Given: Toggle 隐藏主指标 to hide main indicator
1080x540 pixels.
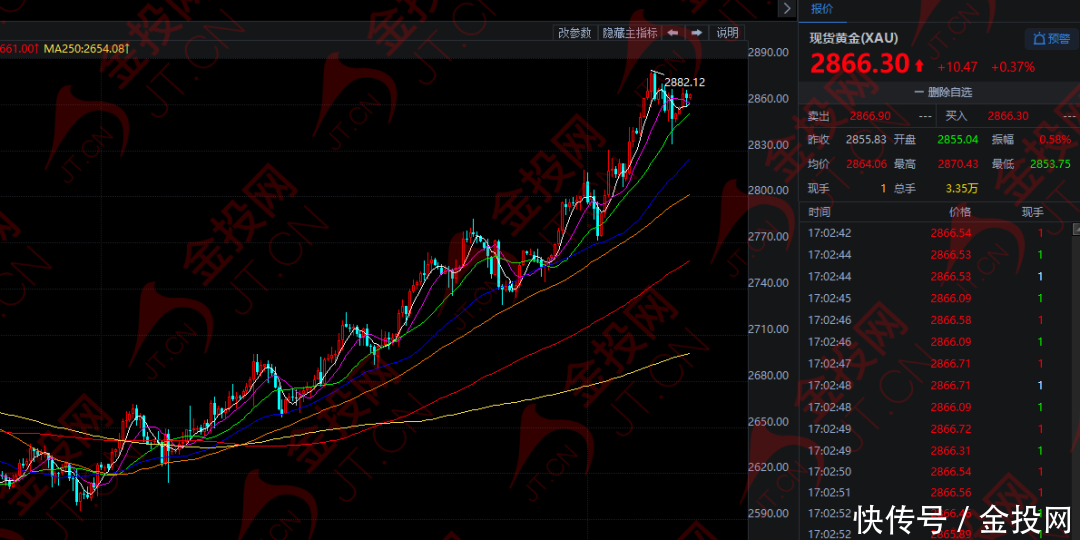Looking at the screenshot, I should point(629,33).
